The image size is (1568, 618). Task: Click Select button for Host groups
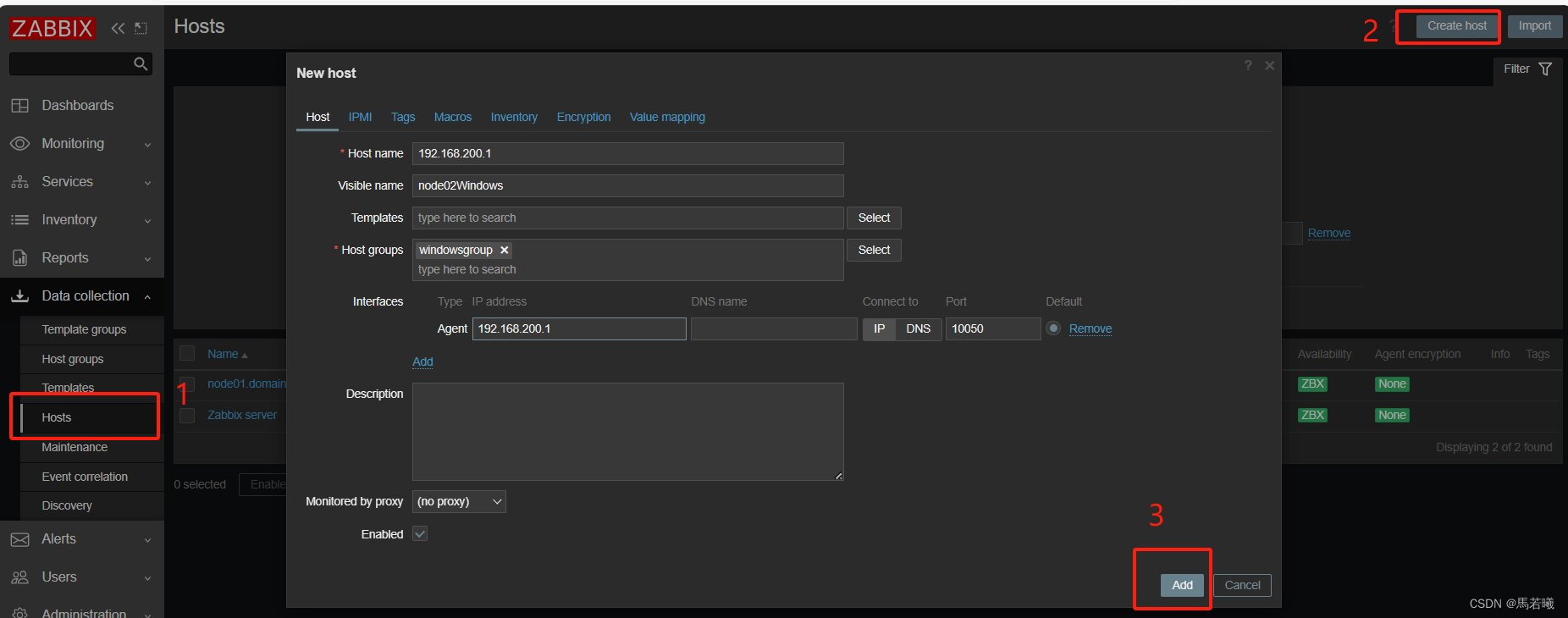point(874,250)
